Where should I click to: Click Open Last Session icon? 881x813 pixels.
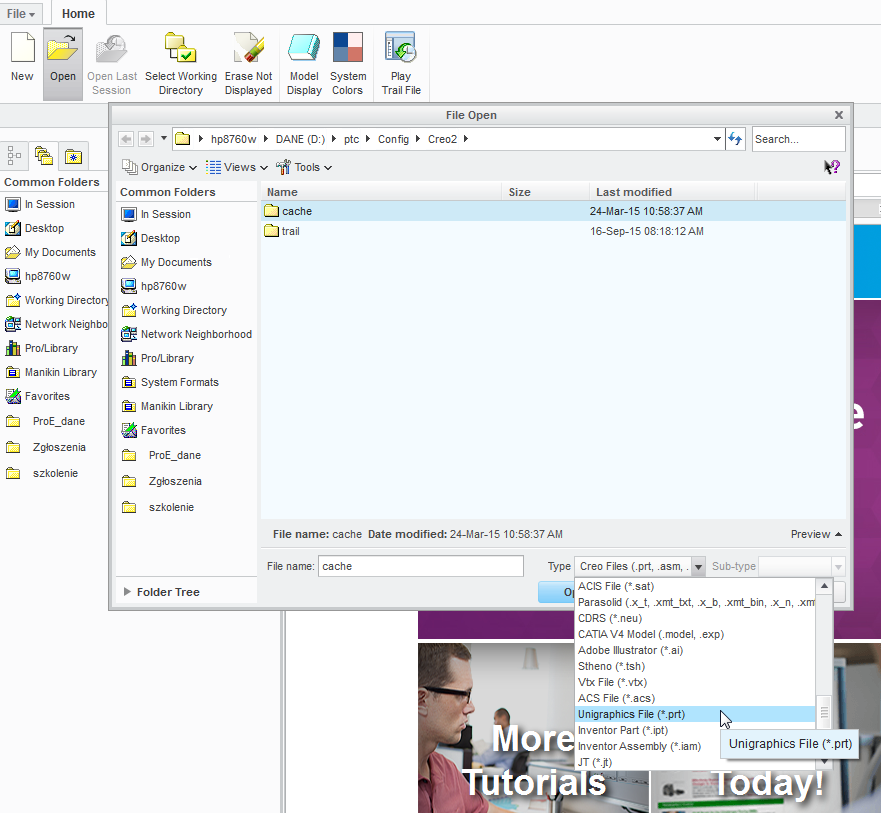pos(111,49)
